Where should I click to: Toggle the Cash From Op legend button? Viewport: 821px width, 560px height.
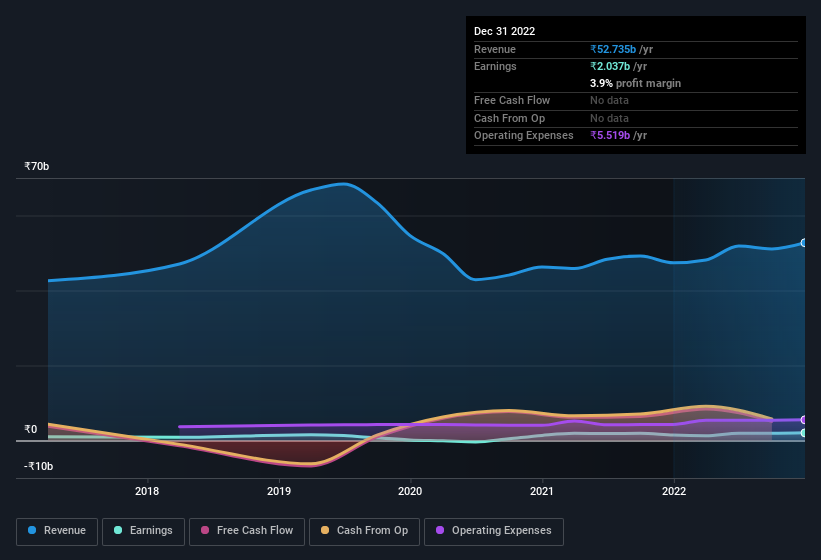(x=364, y=531)
